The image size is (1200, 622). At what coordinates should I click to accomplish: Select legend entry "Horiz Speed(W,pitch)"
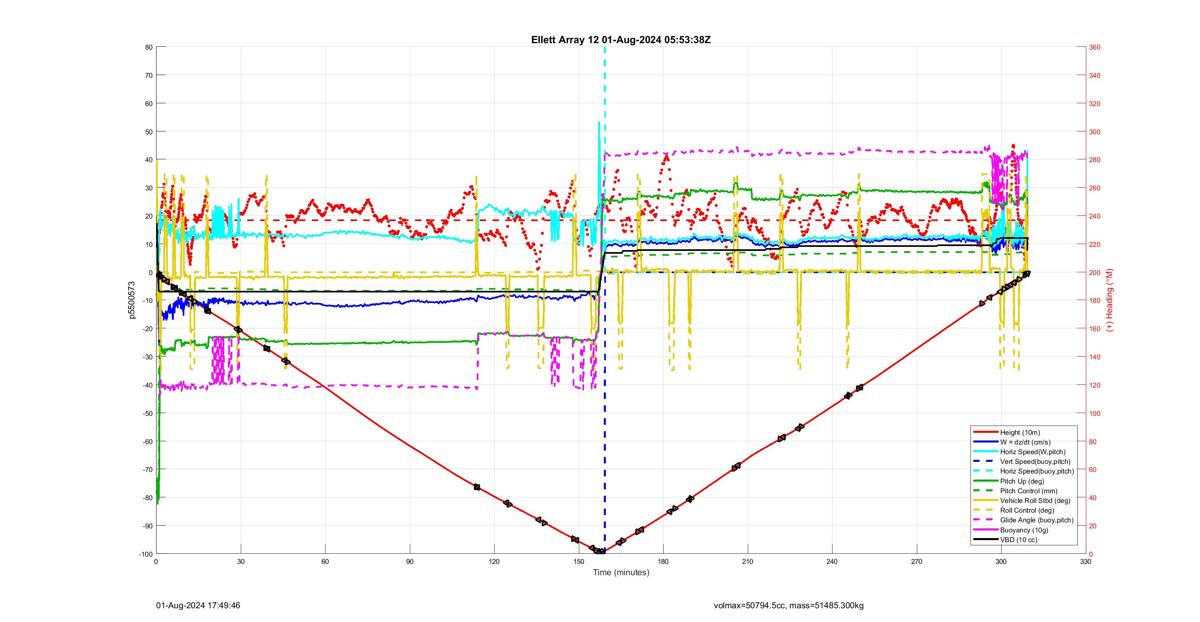point(1035,451)
